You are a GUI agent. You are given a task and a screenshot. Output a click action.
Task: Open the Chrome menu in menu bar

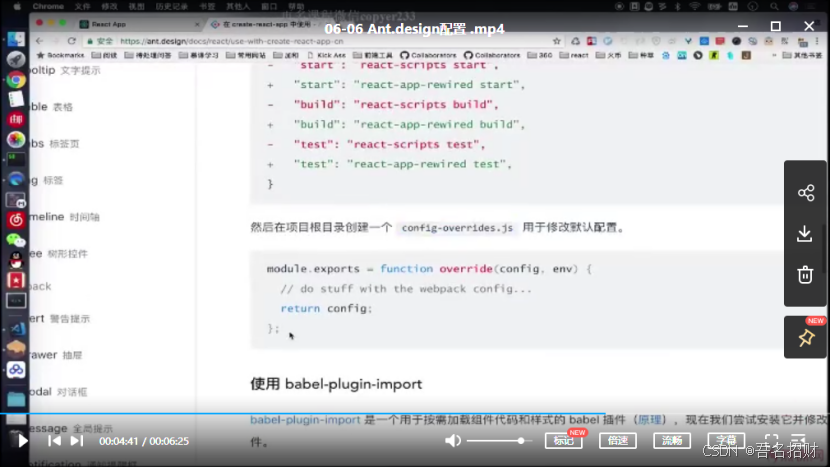[48, 6]
